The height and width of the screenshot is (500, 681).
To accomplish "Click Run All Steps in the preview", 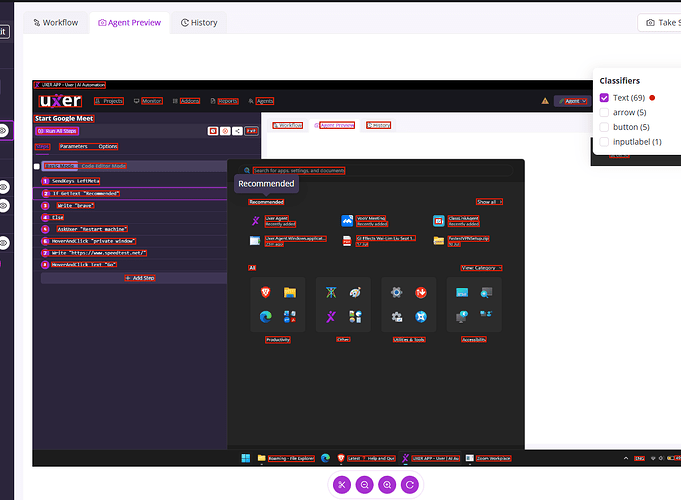I will (x=57, y=131).
